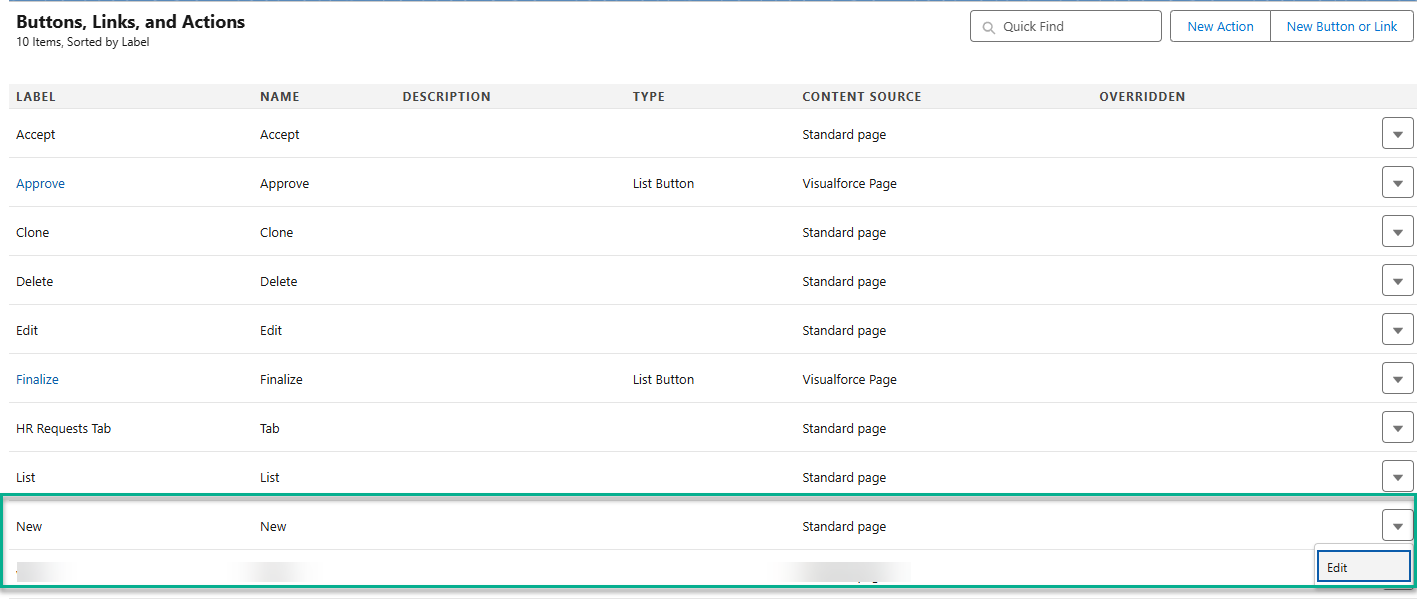Screen dimensions: 1417x599
Task: Click the OVERRIDDEN column header
Action: (x=1142, y=97)
